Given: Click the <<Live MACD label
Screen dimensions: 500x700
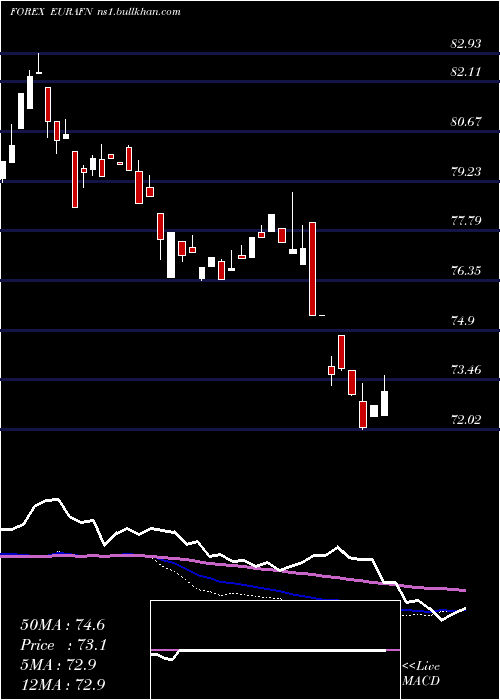Looking at the screenshot, I should click(x=421, y=674).
